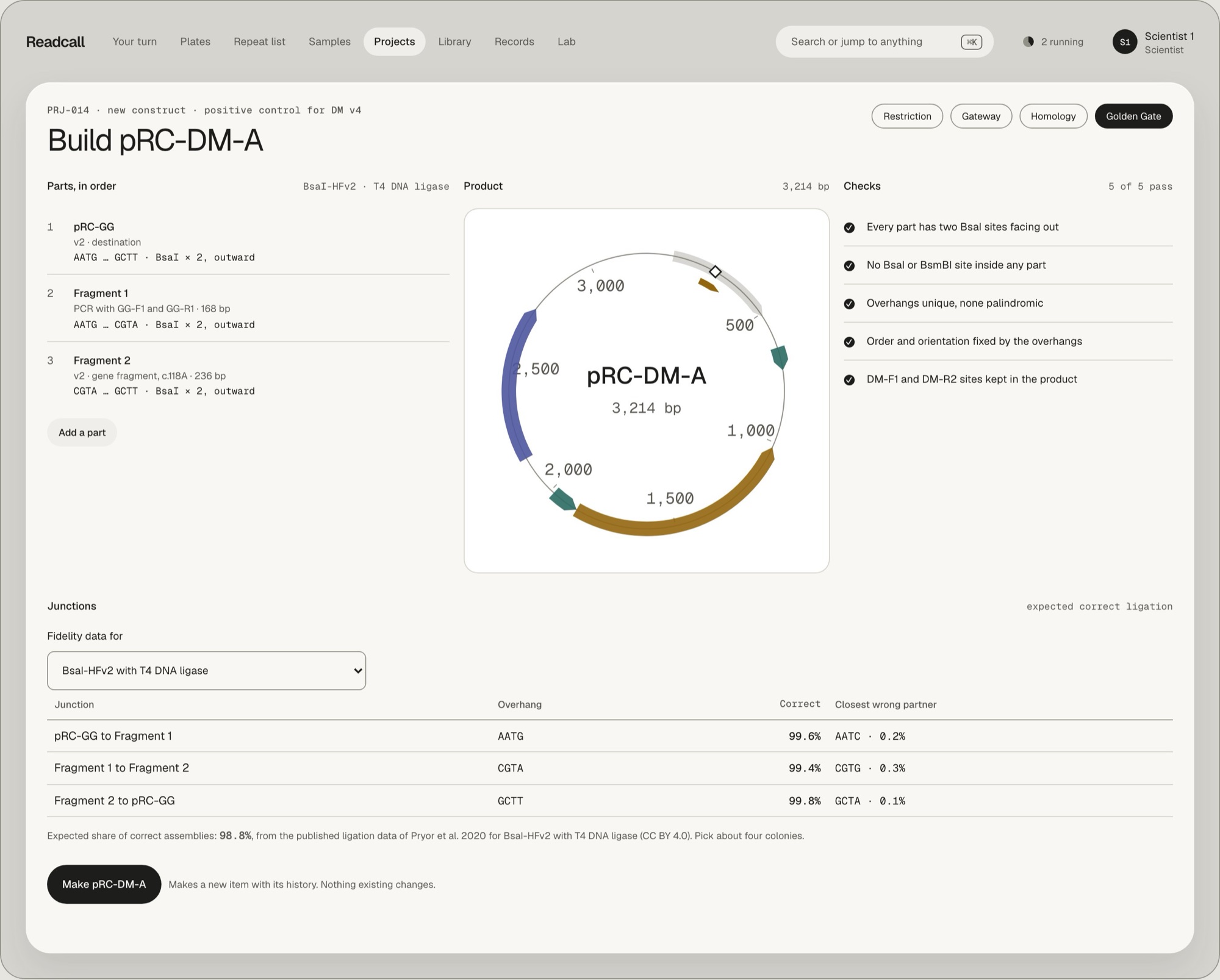Click the 2 running status text
Image resolution: width=1220 pixels, height=980 pixels.
coord(1062,41)
